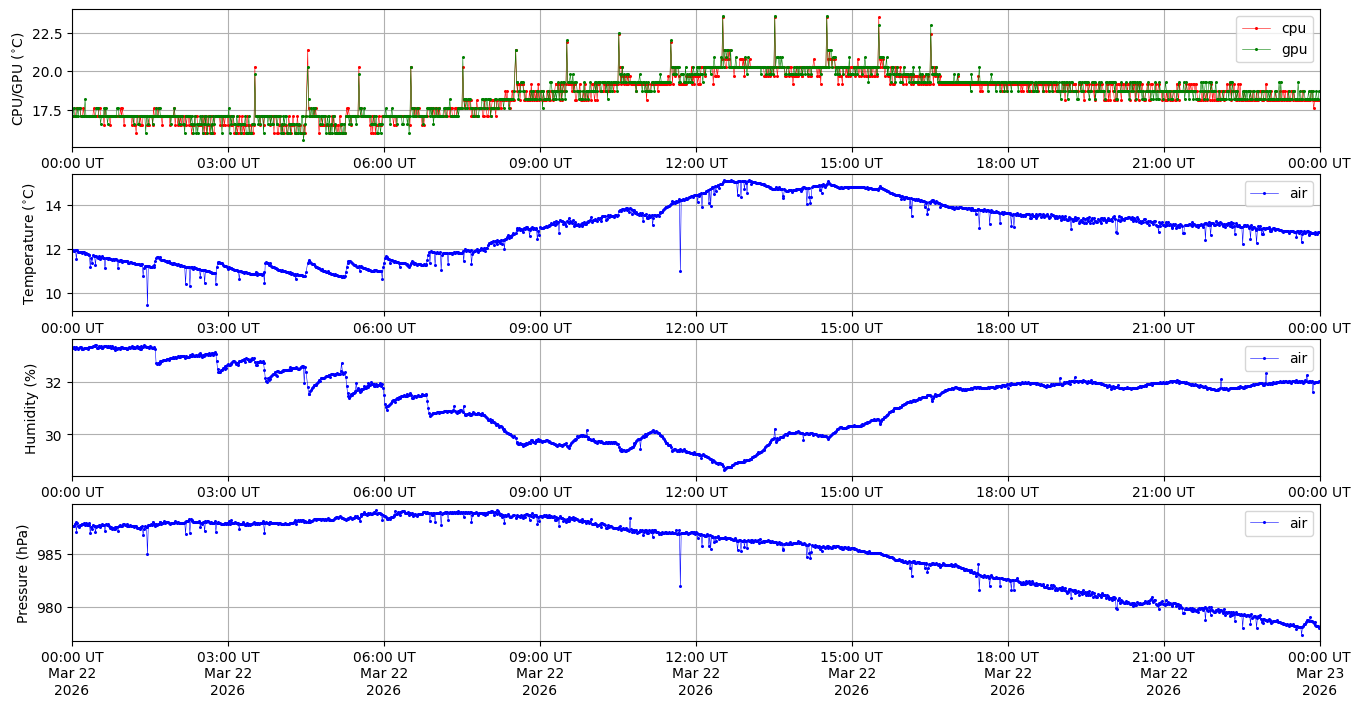Click the 09:00 UT tick under Humidity chart

point(540,492)
